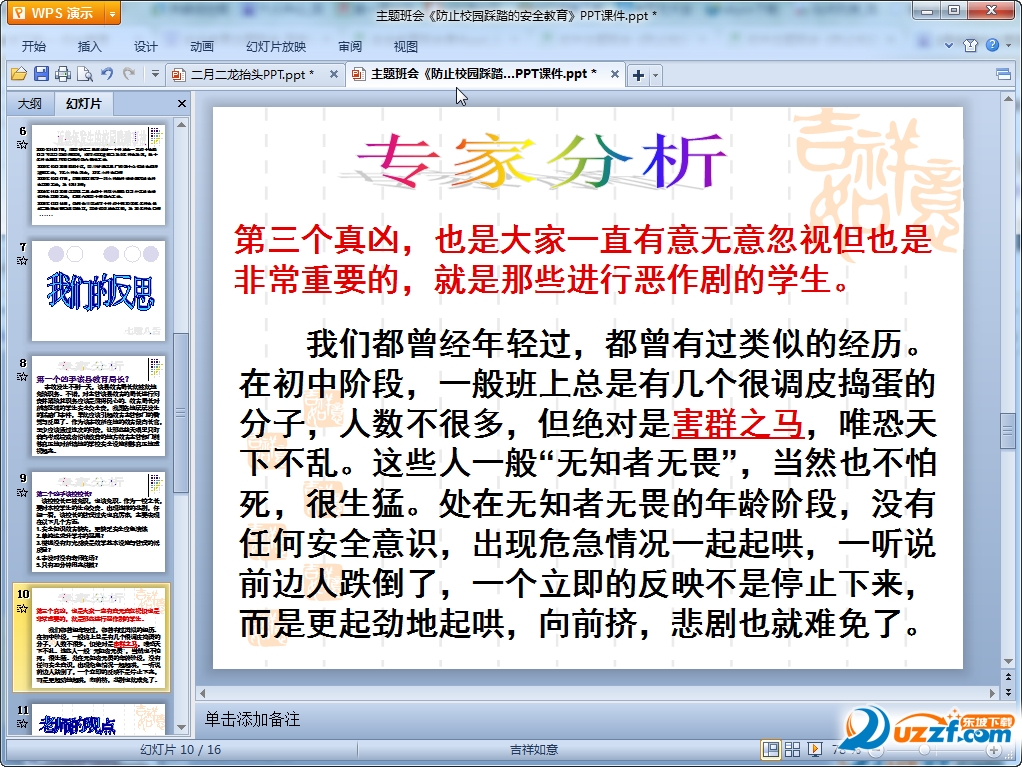Open the 审阅 ribbon tab
The height and width of the screenshot is (767, 1022).
(x=350, y=46)
